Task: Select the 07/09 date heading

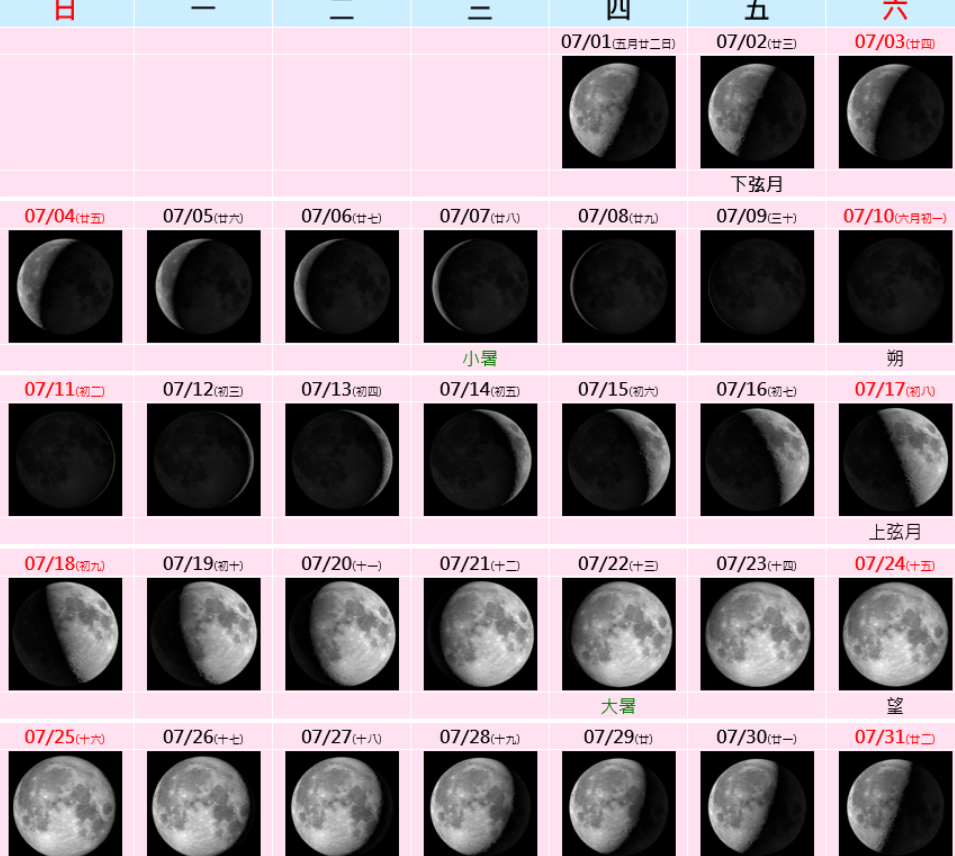Action: click(x=756, y=216)
